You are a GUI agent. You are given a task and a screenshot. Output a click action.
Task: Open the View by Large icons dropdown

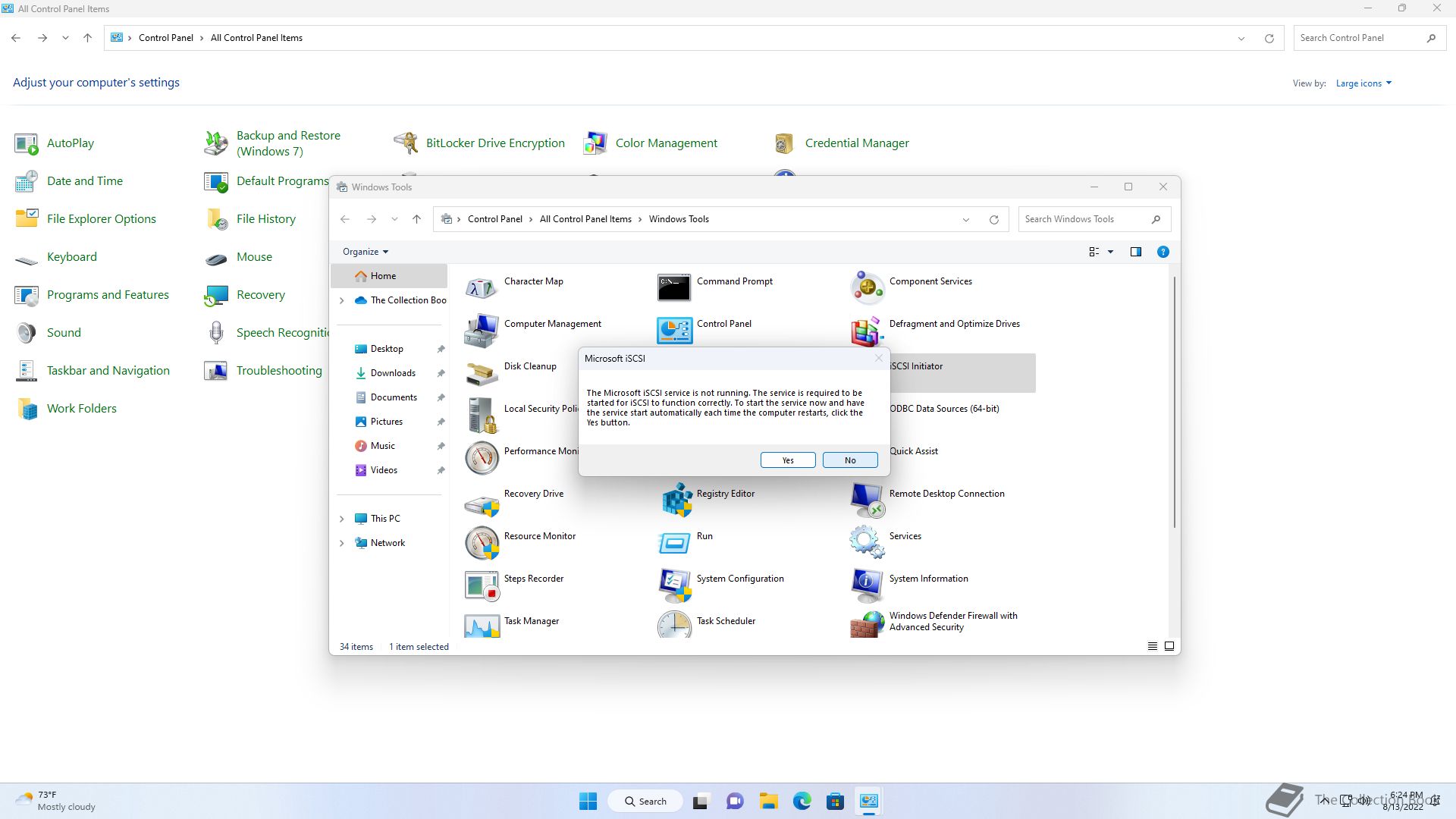1363,83
